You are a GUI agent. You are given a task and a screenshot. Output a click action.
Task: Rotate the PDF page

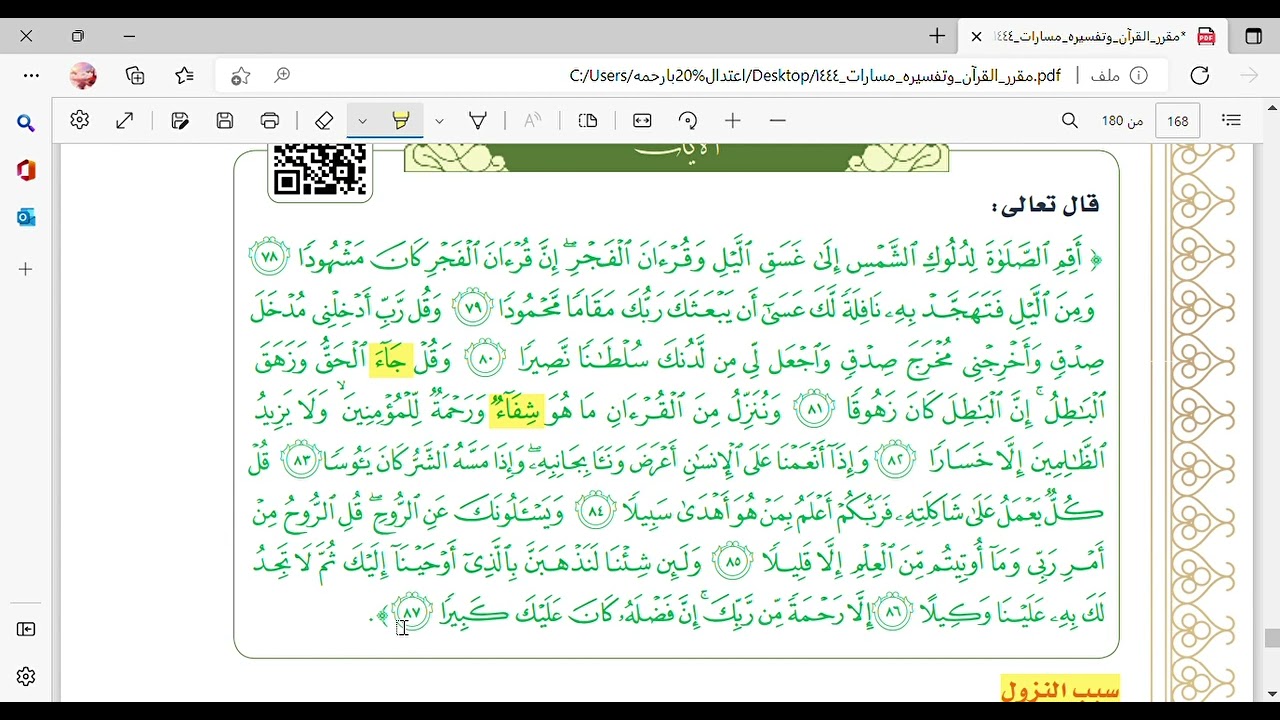[688, 120]
